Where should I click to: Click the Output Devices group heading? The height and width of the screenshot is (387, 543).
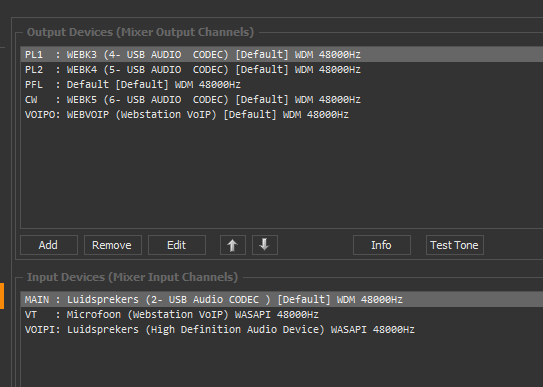pos(140,32)
